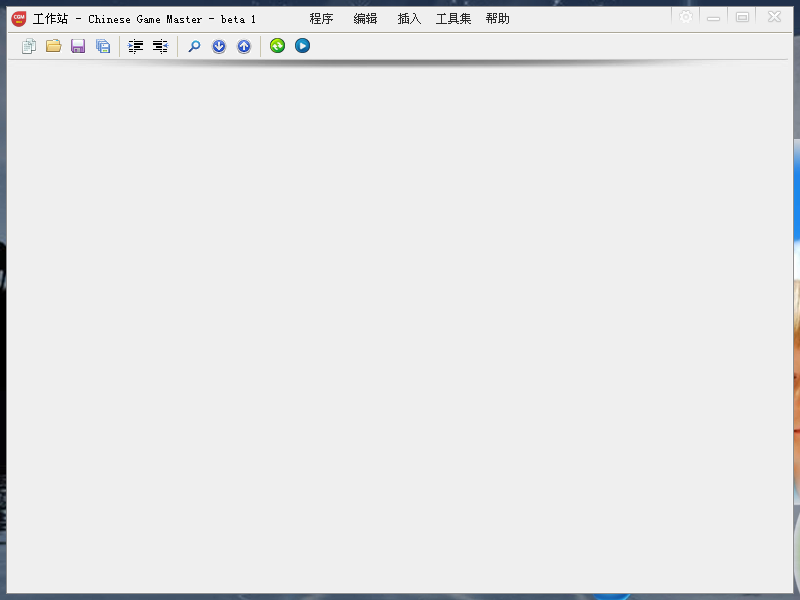Image resolution: width=800 pixels, height=600 pixels.
Task: Click the blue up arrow icon
Action: click(x=244, y=46)
